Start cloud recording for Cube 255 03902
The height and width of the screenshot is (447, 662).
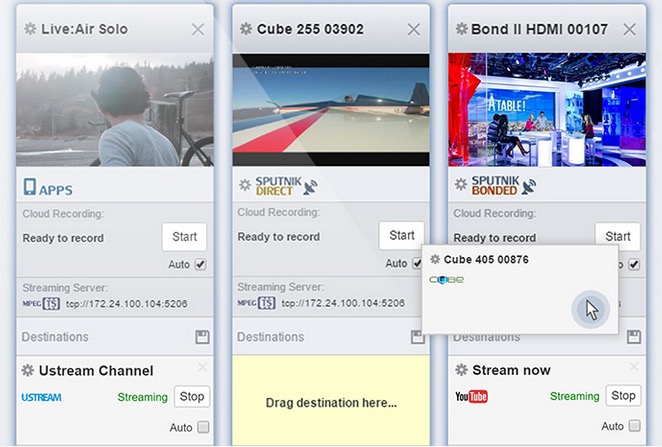tap(401, 236)
